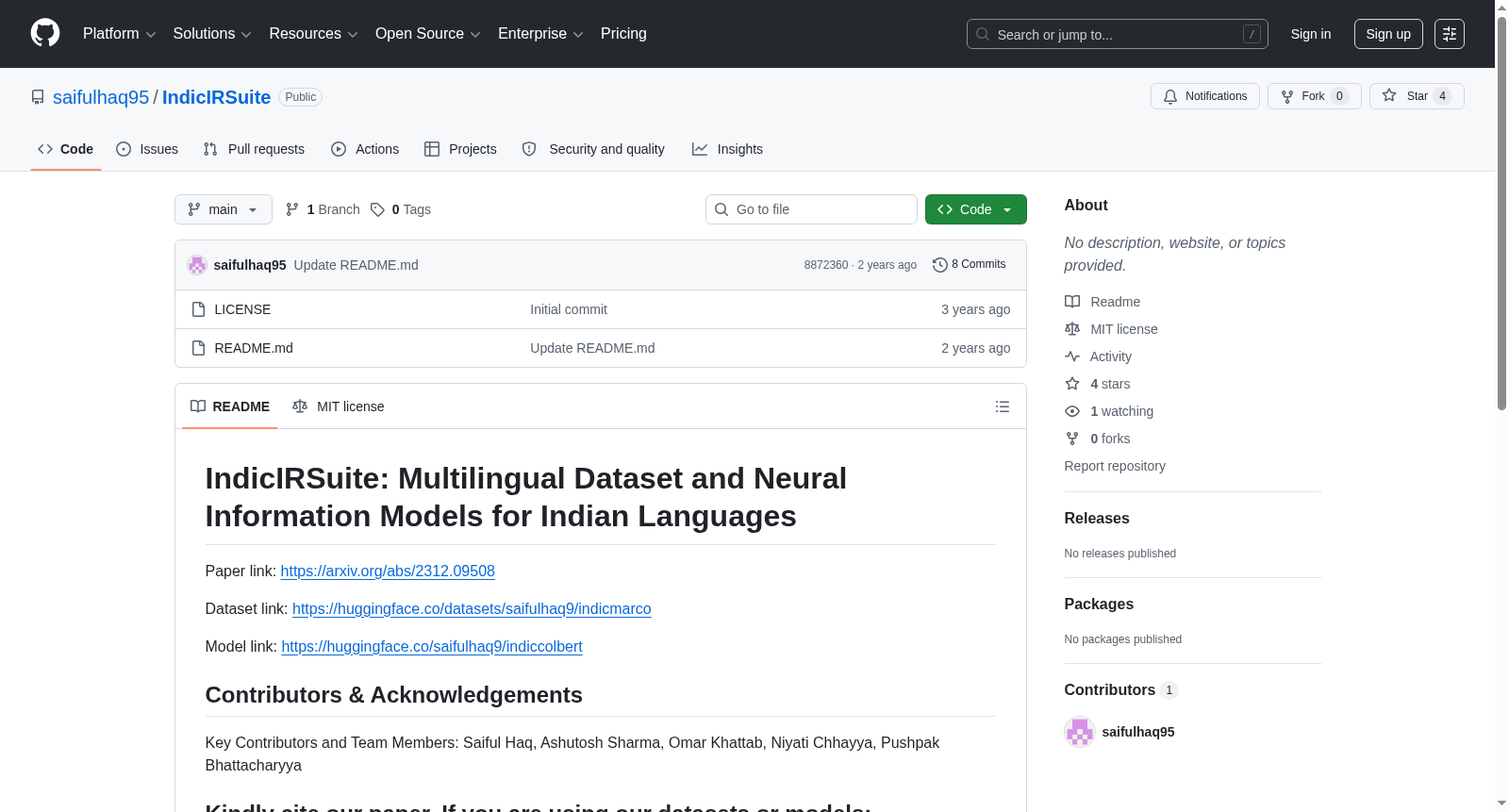1509x812 pixels.
Task: Open the GitHub homepage logo
Action: [x=45, y=33]
